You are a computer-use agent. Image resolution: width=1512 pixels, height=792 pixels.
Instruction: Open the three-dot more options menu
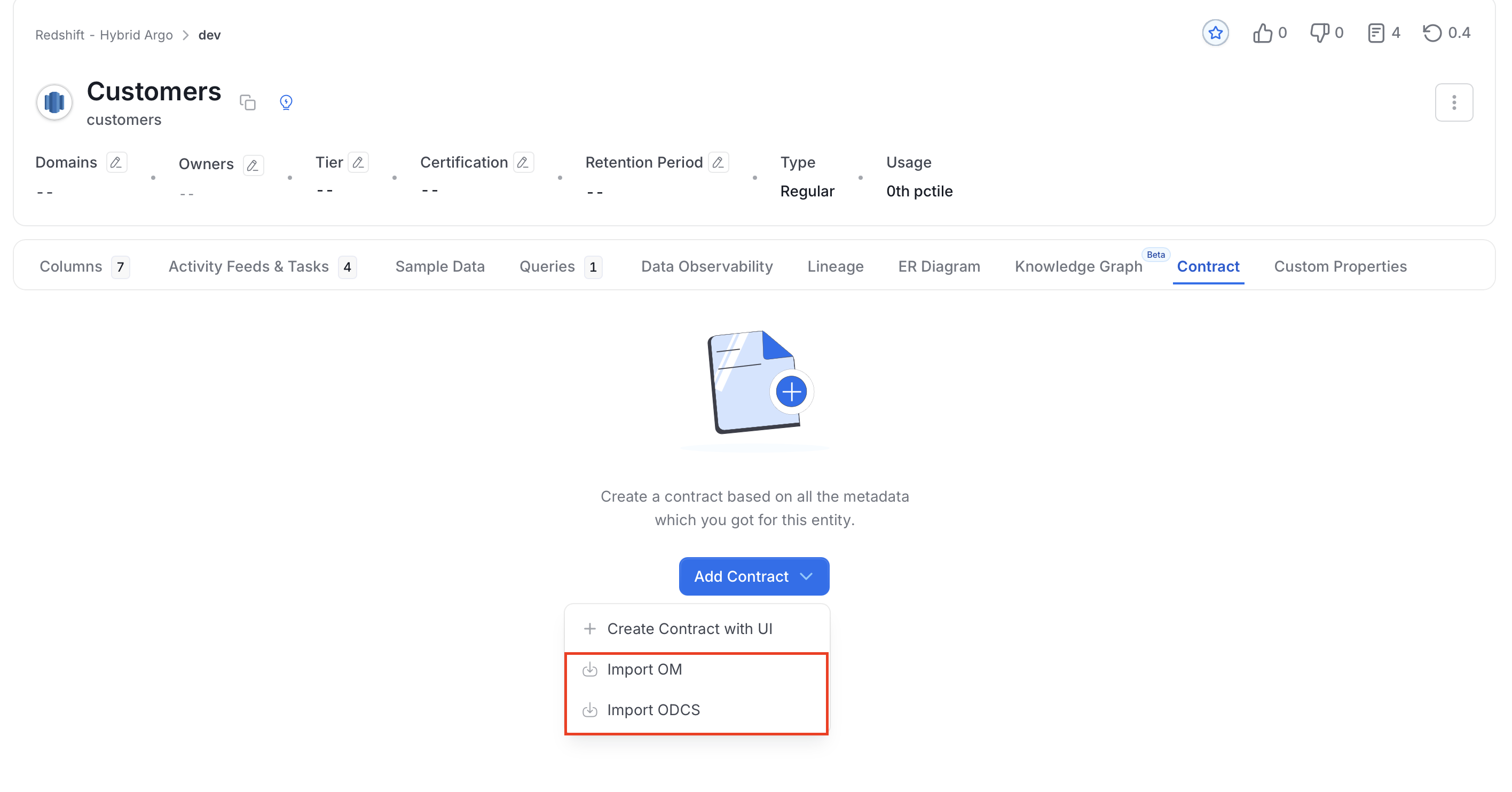tap(1453, 102)
